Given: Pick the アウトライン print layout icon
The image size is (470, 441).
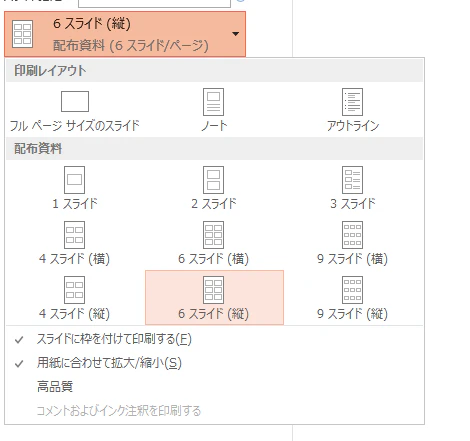Looking at the screenshot, I should coord(352,102).
